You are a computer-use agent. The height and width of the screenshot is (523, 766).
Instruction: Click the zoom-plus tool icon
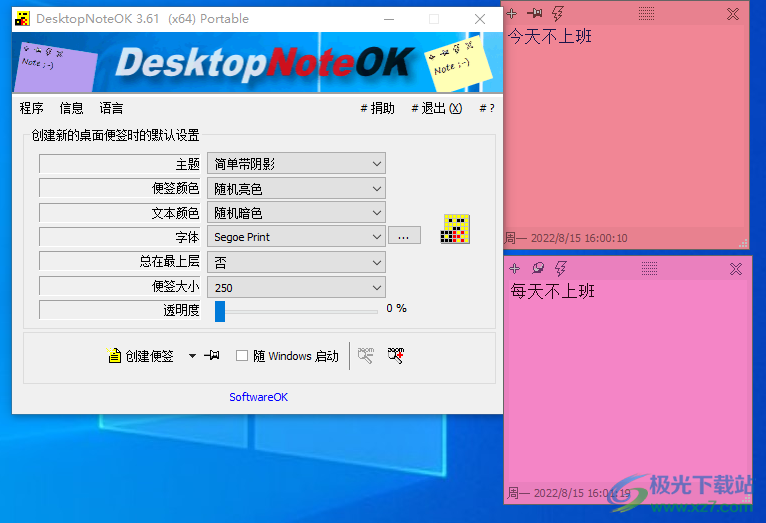click(396, 356)
